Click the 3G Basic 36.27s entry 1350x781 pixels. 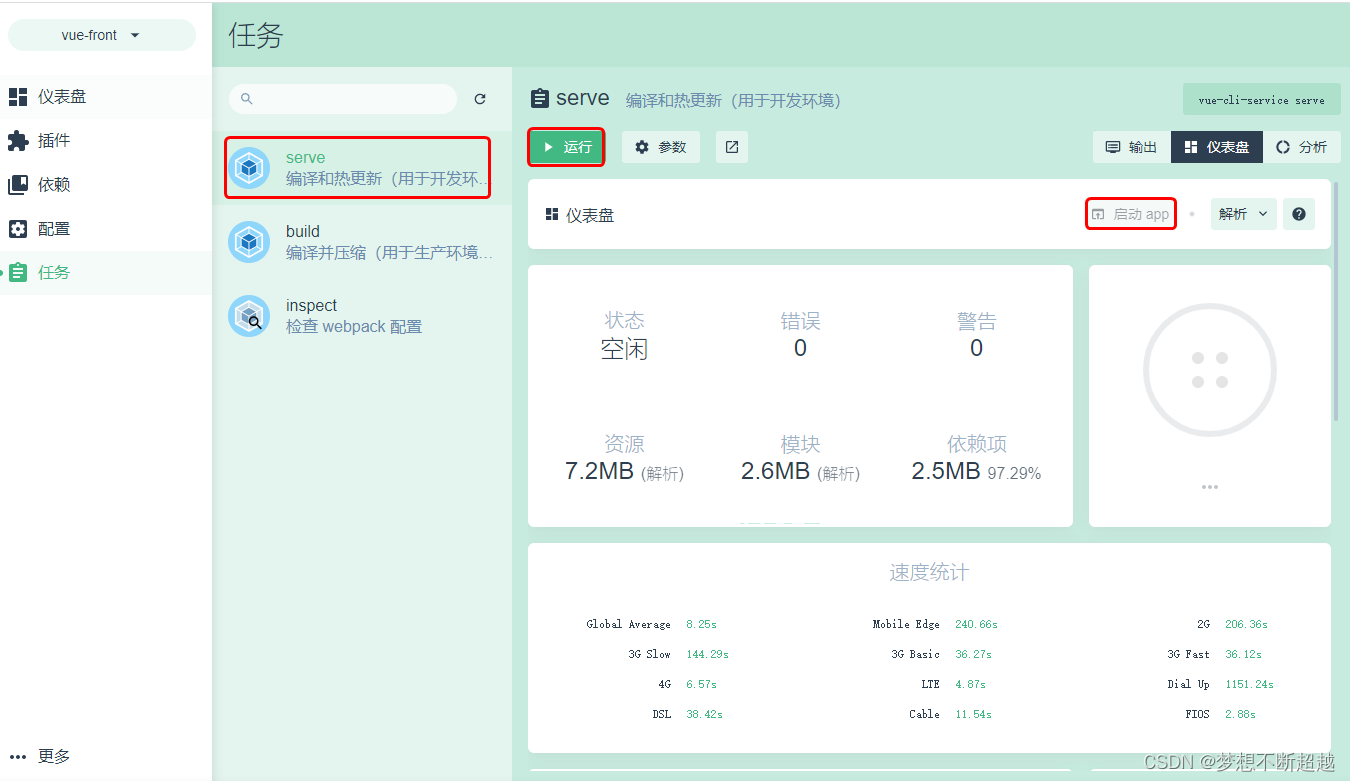point(941,654)
